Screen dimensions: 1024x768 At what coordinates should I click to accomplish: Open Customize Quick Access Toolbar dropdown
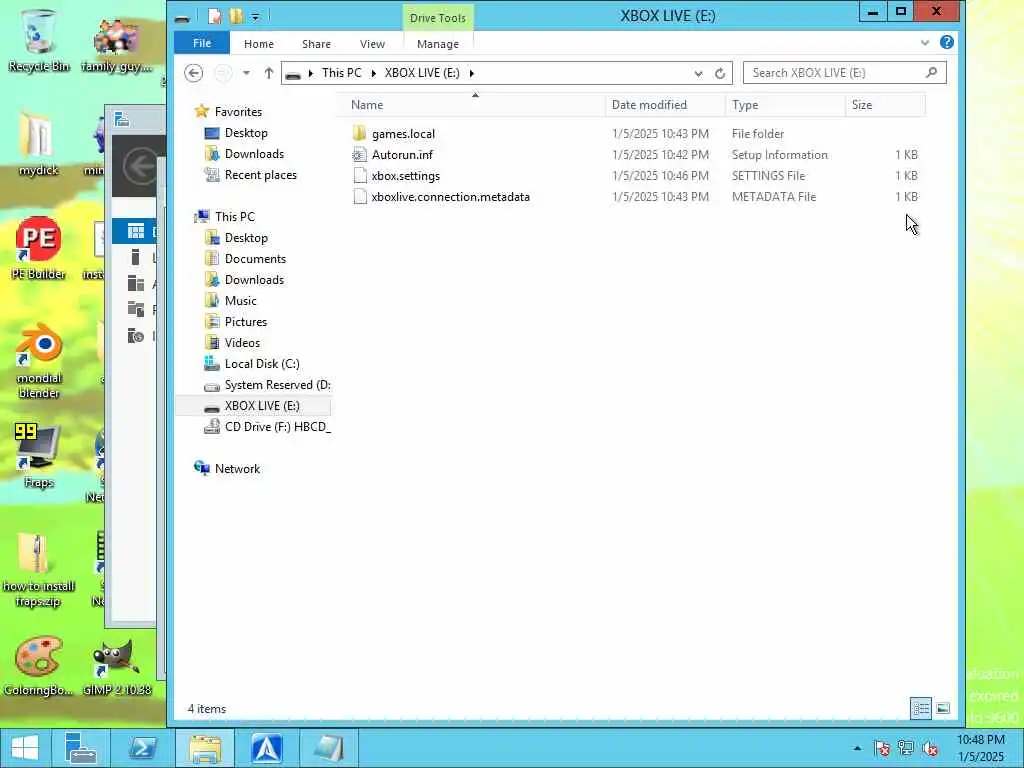pyautogui.click(x=255, y=16)
